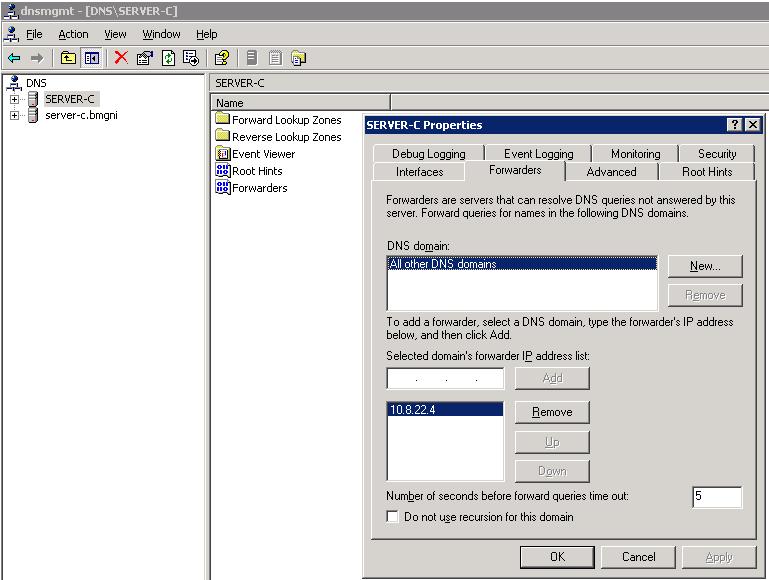Expand the server-c.bmgni tree node
This screenshot has height=580, width=769.
click(14, 116)
